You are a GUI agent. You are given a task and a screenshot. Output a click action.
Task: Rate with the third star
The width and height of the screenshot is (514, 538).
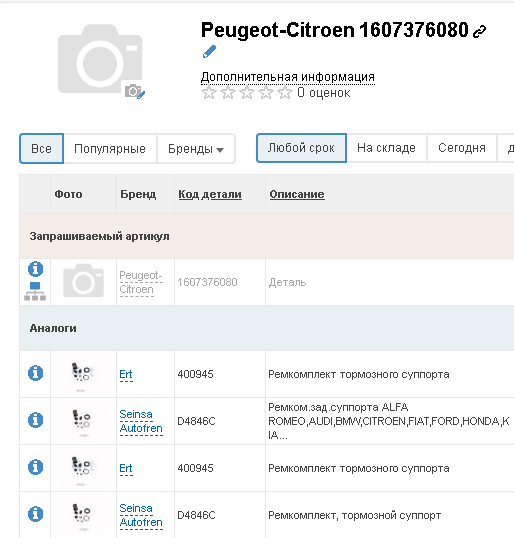pyautogui.click(x=247, y=93)
